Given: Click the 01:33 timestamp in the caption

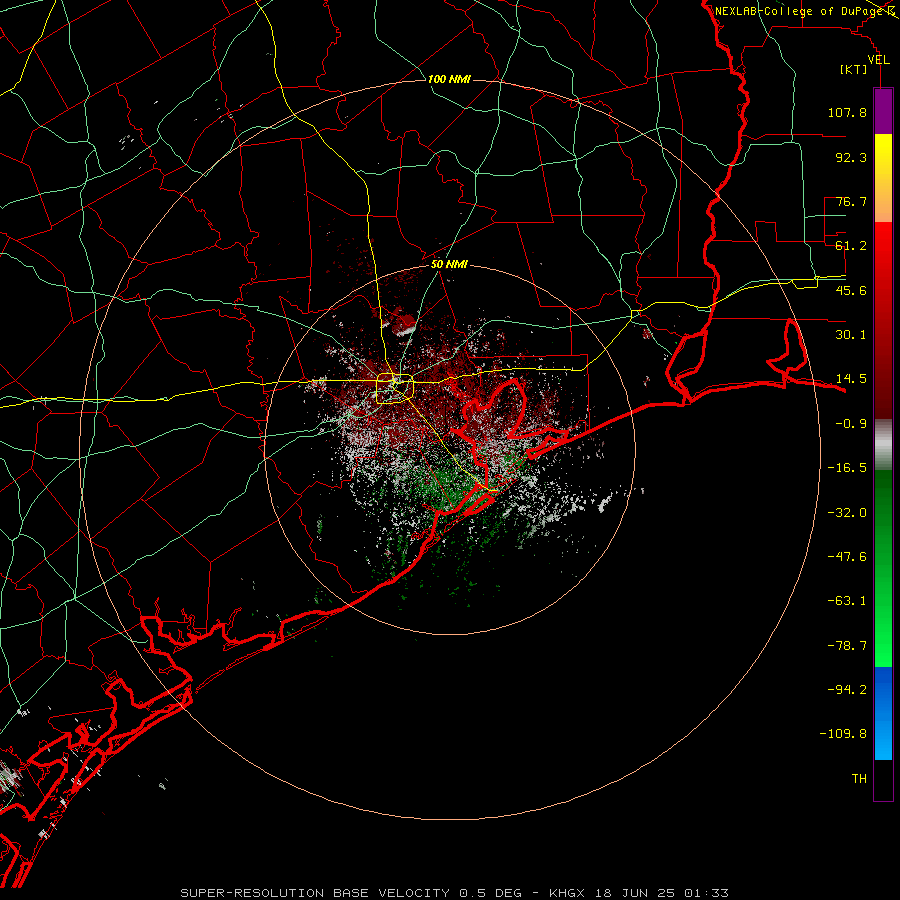Looking at the screenshot, I should pyautogui.click(x=706, y=893).
